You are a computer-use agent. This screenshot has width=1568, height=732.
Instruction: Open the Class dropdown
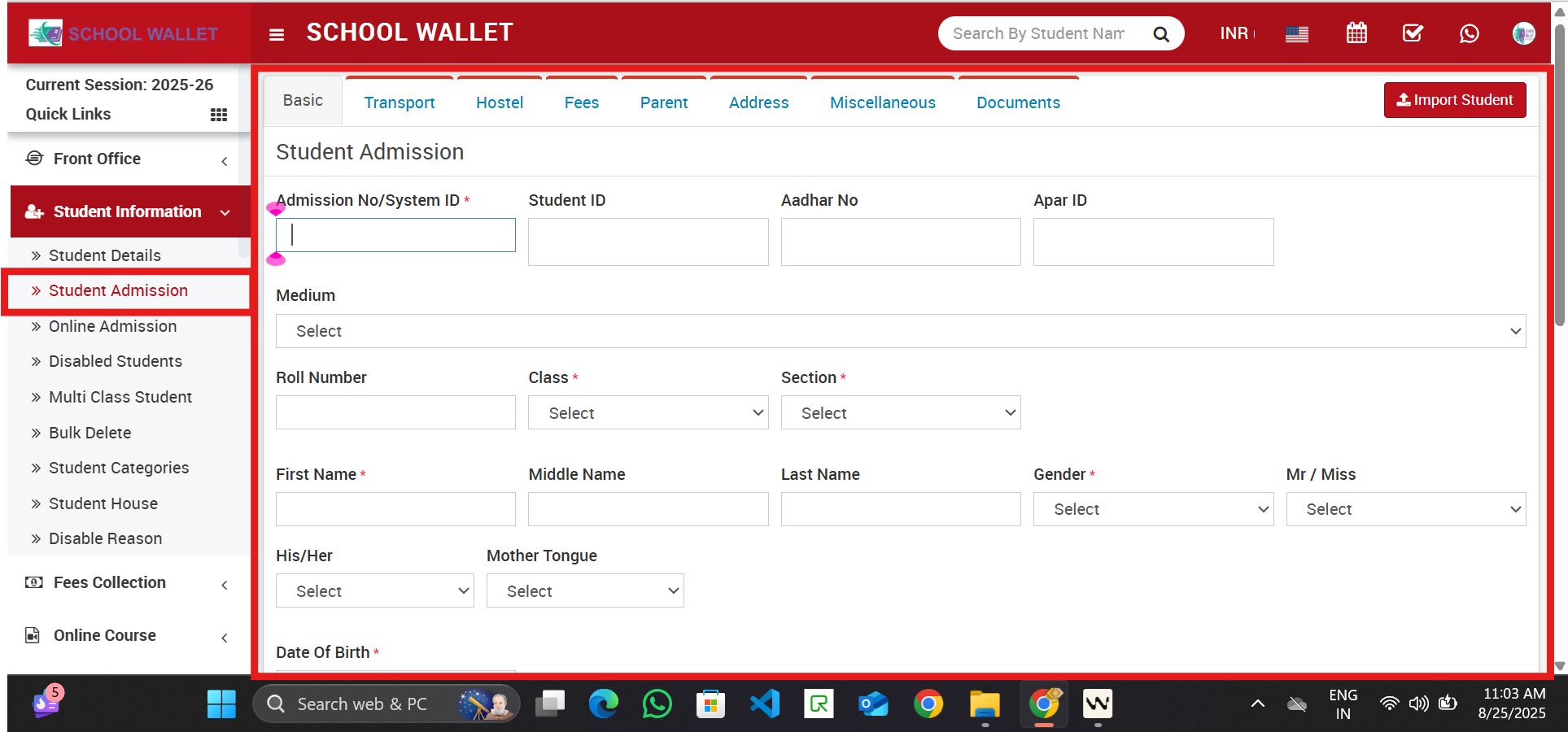[649, 412]
